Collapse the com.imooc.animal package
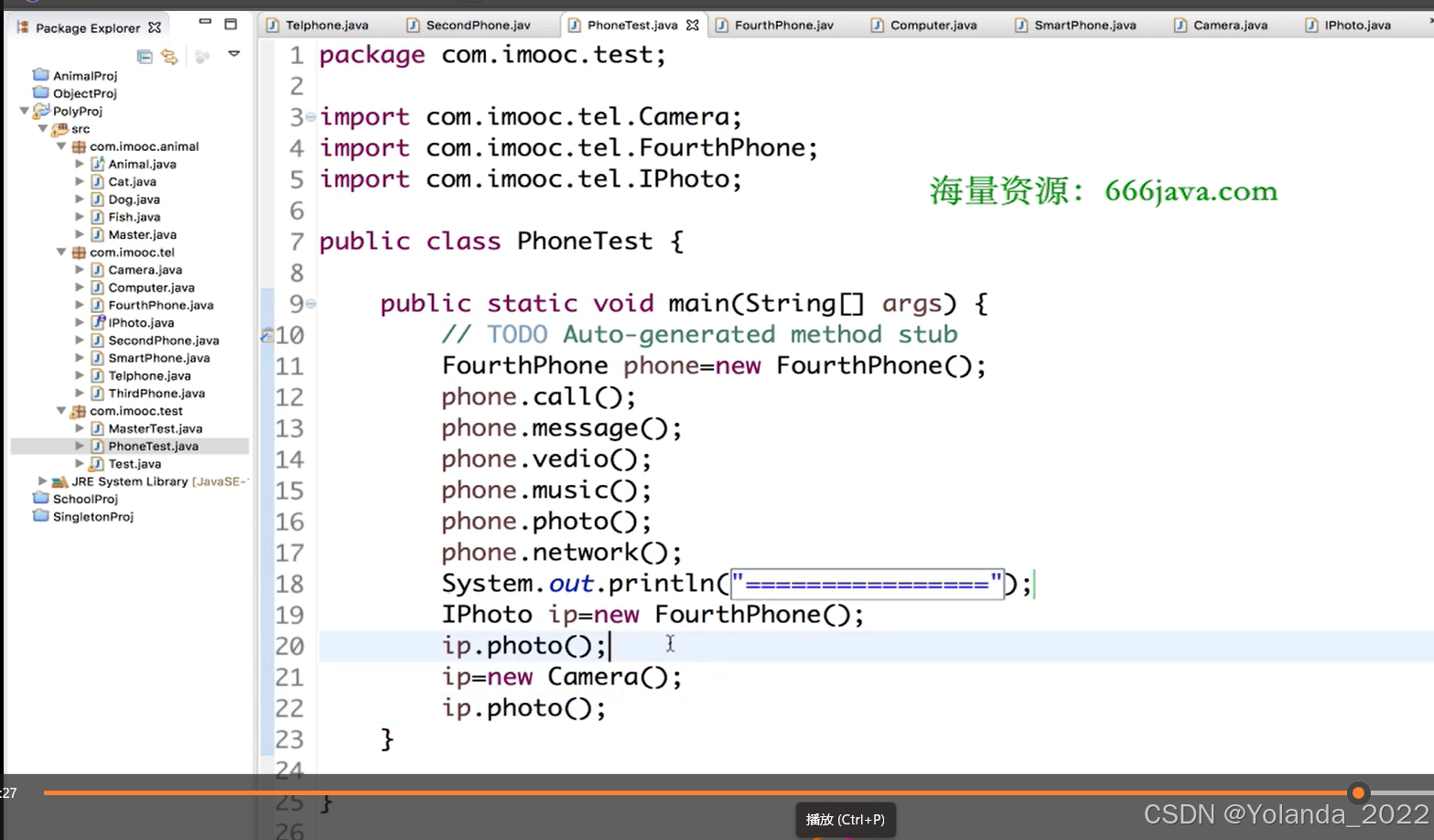The width and height of the screenshot is (1434, 840). point(61,146)
